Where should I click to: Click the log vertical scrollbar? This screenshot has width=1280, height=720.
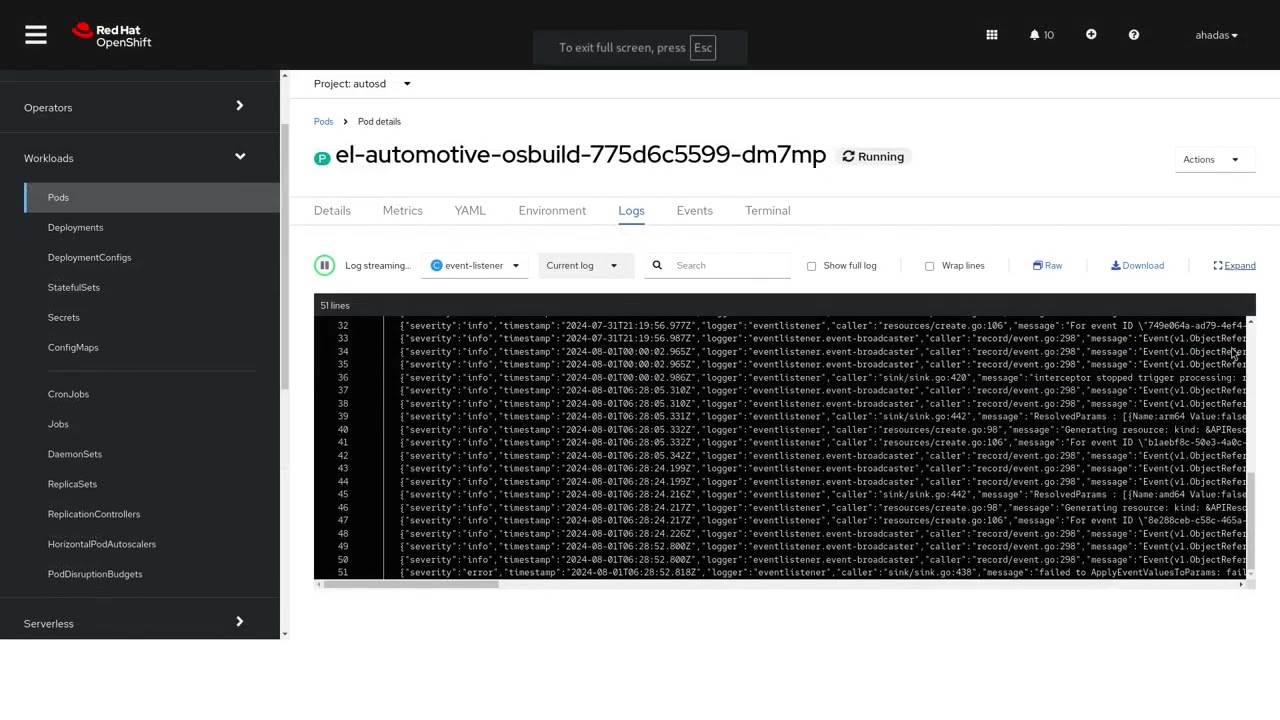[x=1251, y=520]
